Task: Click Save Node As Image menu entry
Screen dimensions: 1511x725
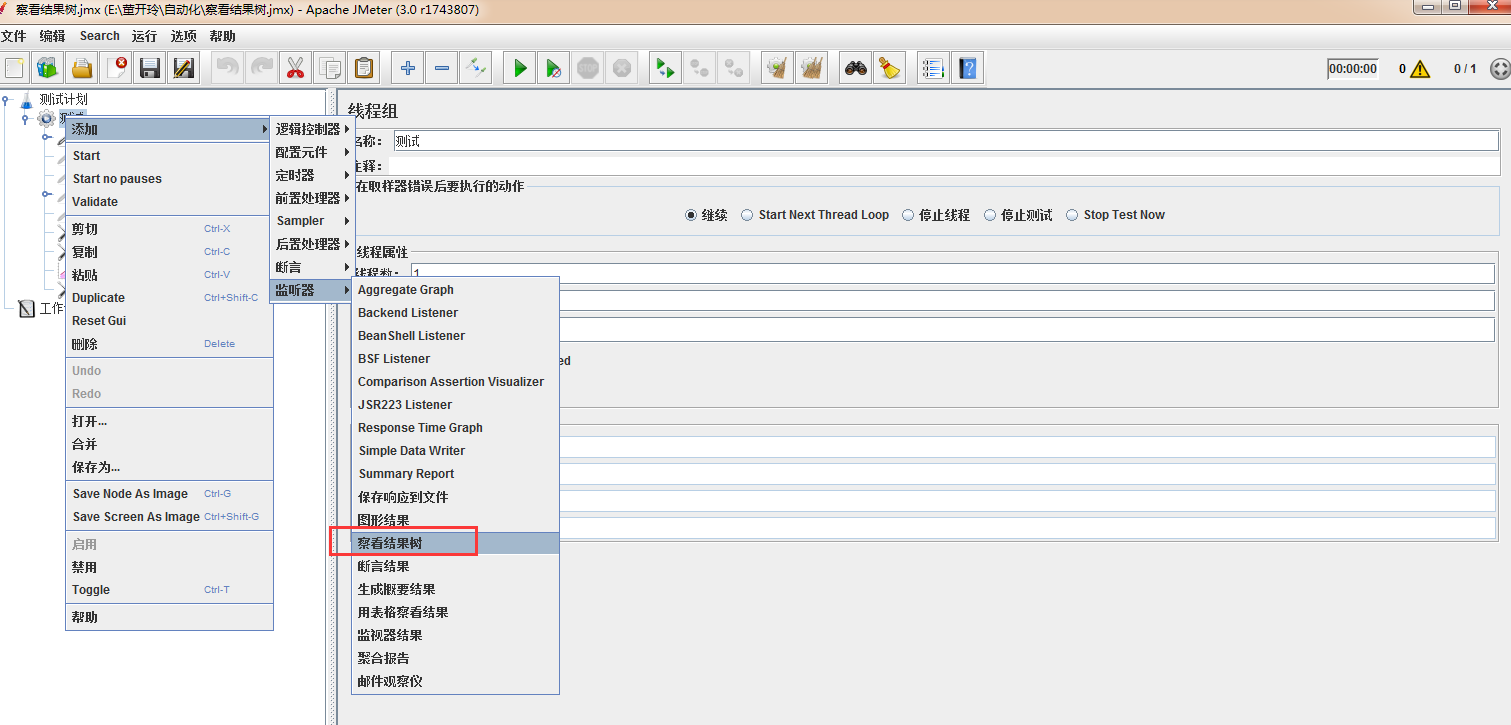Action: coord(169,494)
